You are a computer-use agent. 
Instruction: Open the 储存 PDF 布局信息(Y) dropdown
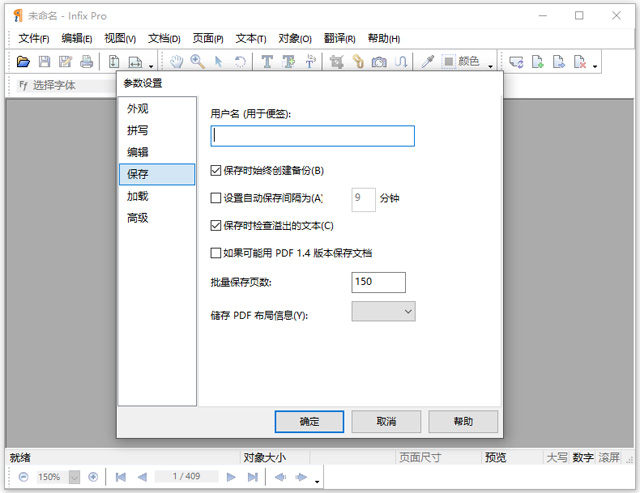click(x=383, y=311)
